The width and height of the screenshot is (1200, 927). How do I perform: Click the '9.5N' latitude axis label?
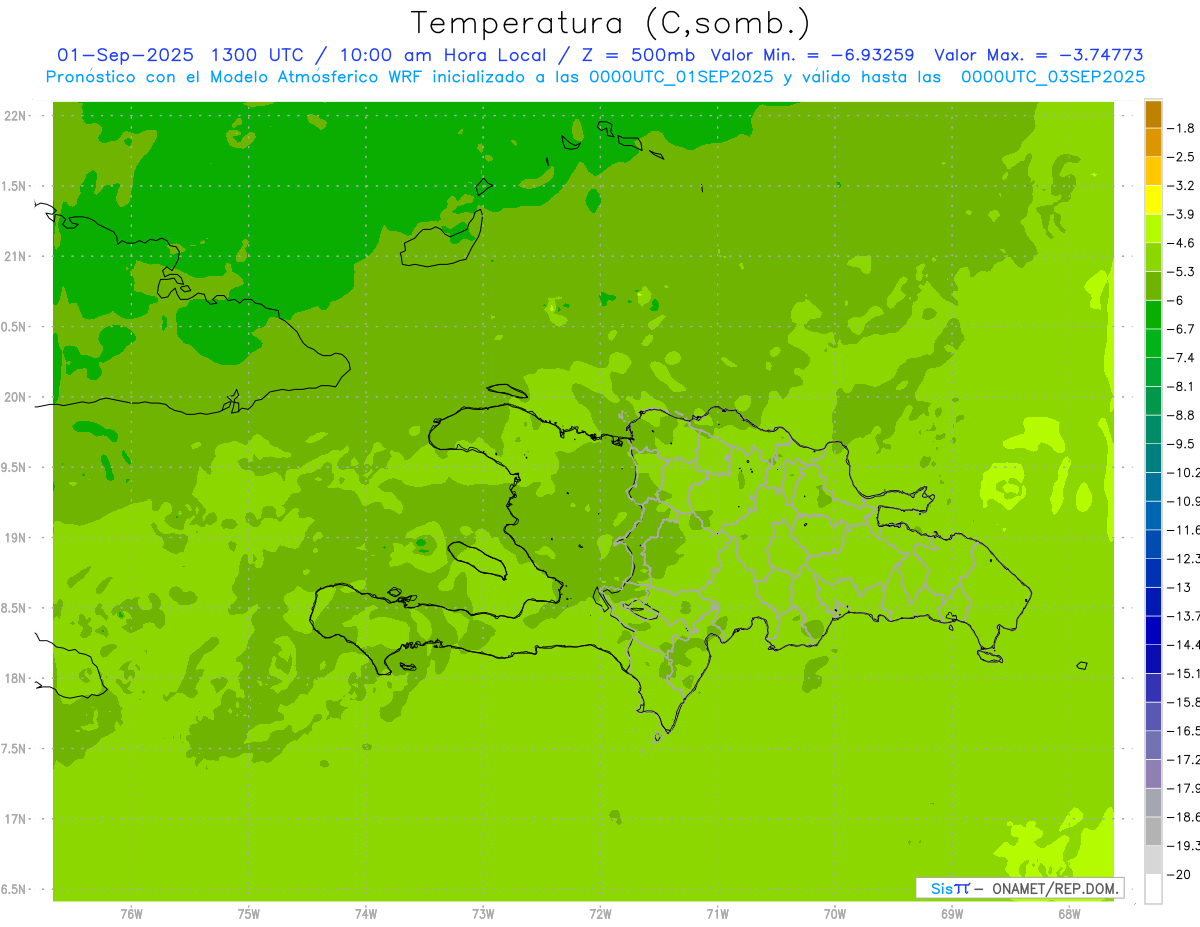[x=15, y=468]
